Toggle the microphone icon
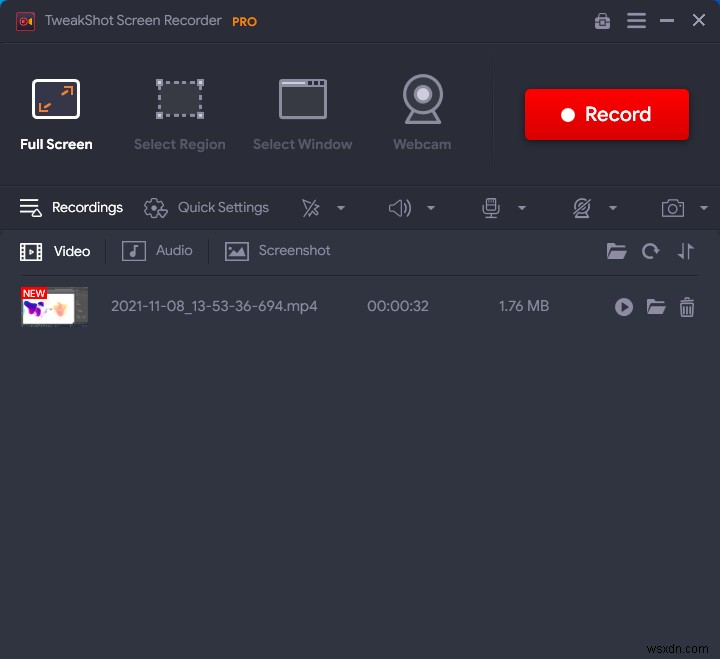This screenshot has width=720, height=659. coord(491,208)
